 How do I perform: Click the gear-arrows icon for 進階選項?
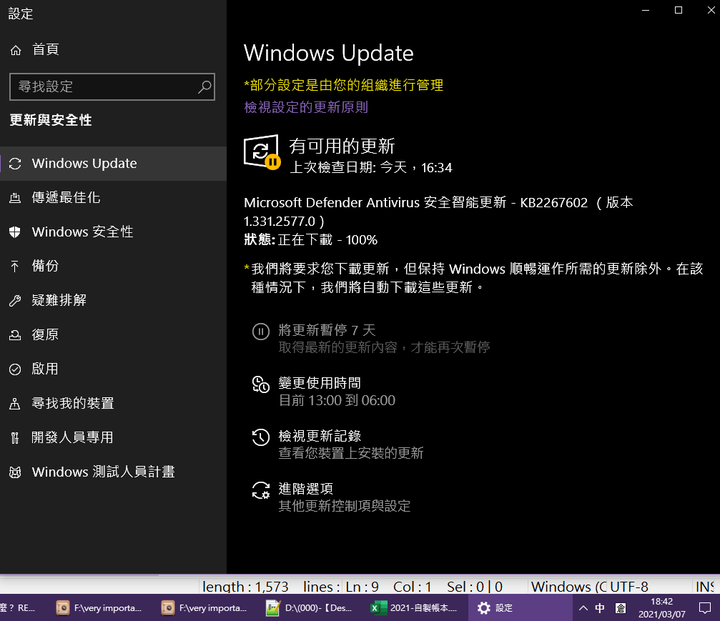coord(261,490)
